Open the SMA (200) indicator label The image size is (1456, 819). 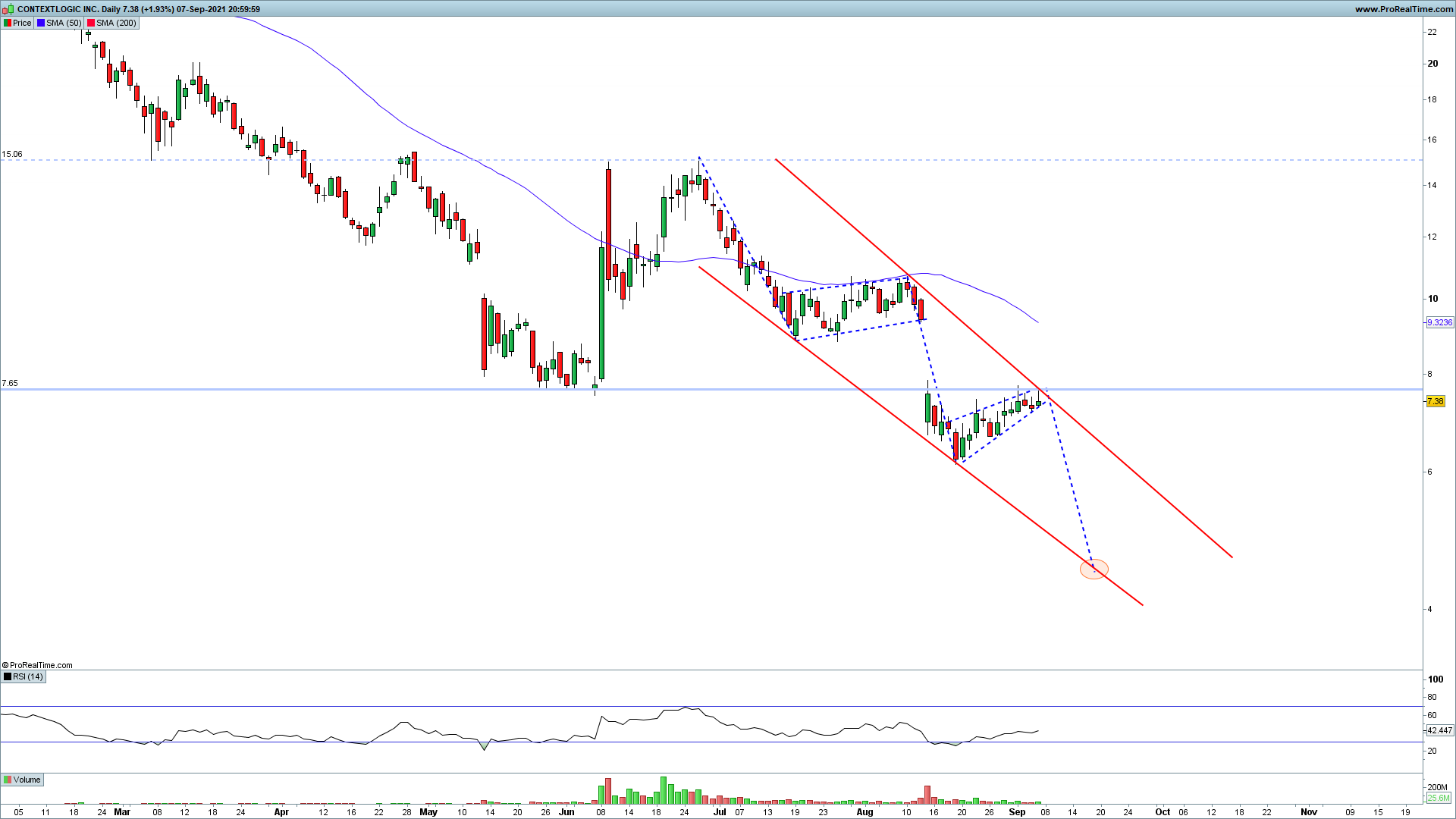point(115,23)
